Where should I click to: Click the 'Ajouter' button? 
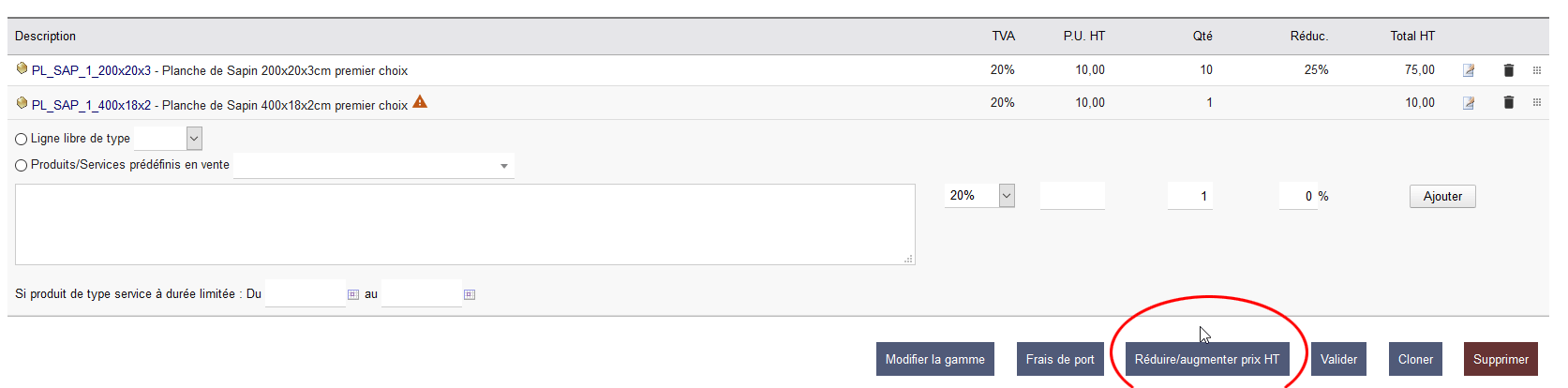pos(1442,196)
